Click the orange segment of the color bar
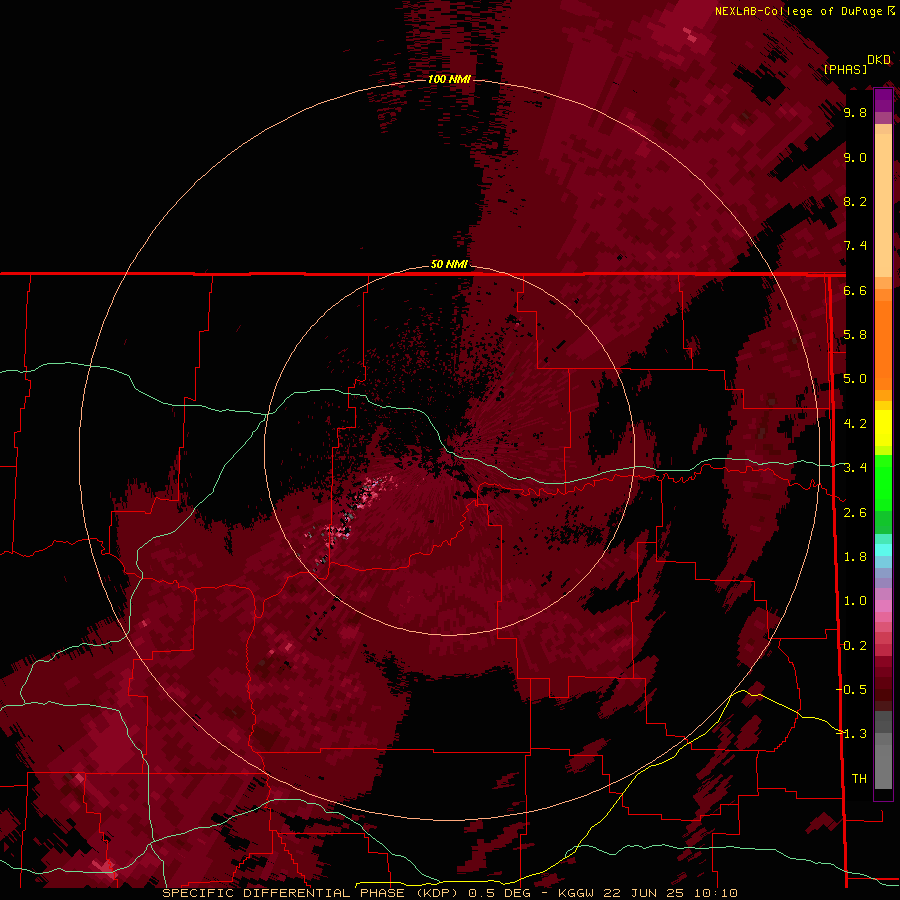The height and width of the screenshot is (900, 900). 883,344
